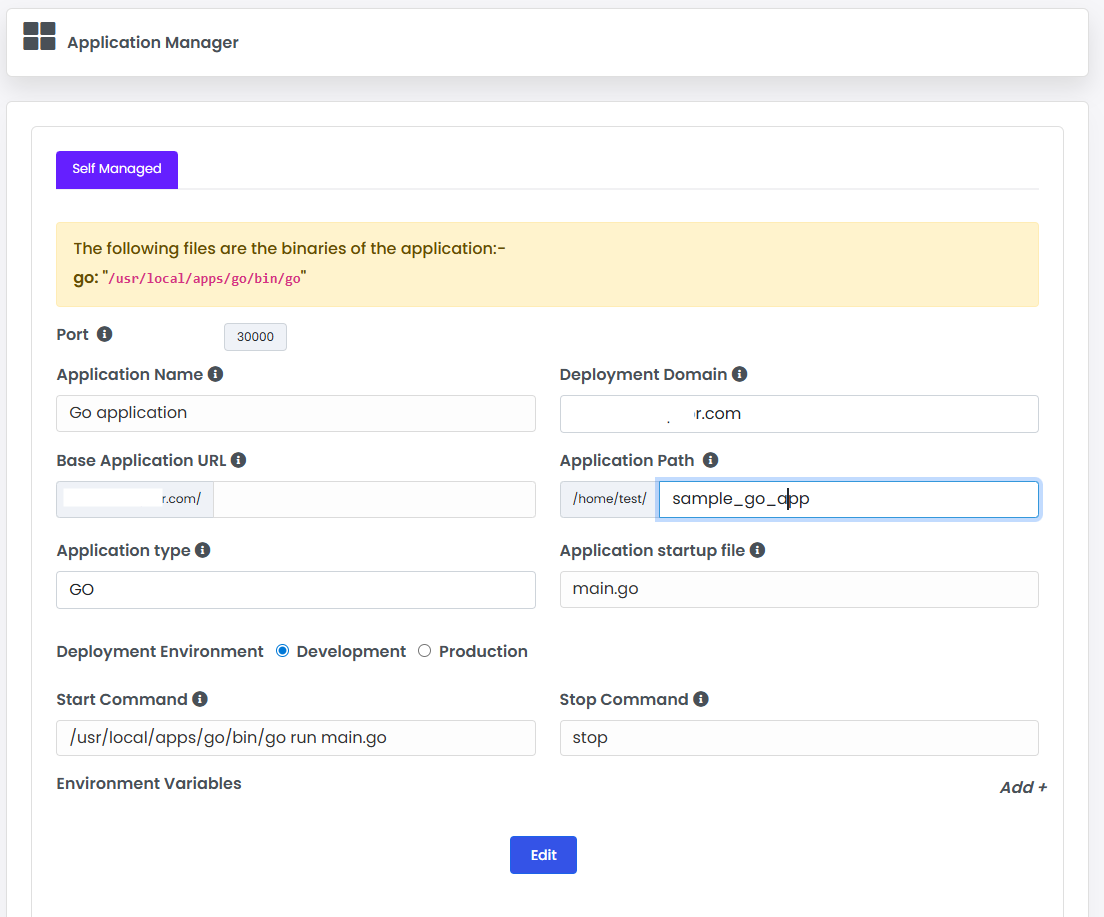Focus the Application Name text field
Image resolution: width=1104 pixels, height=917 pixels.
pyautogui.click(x=295, y=413)
